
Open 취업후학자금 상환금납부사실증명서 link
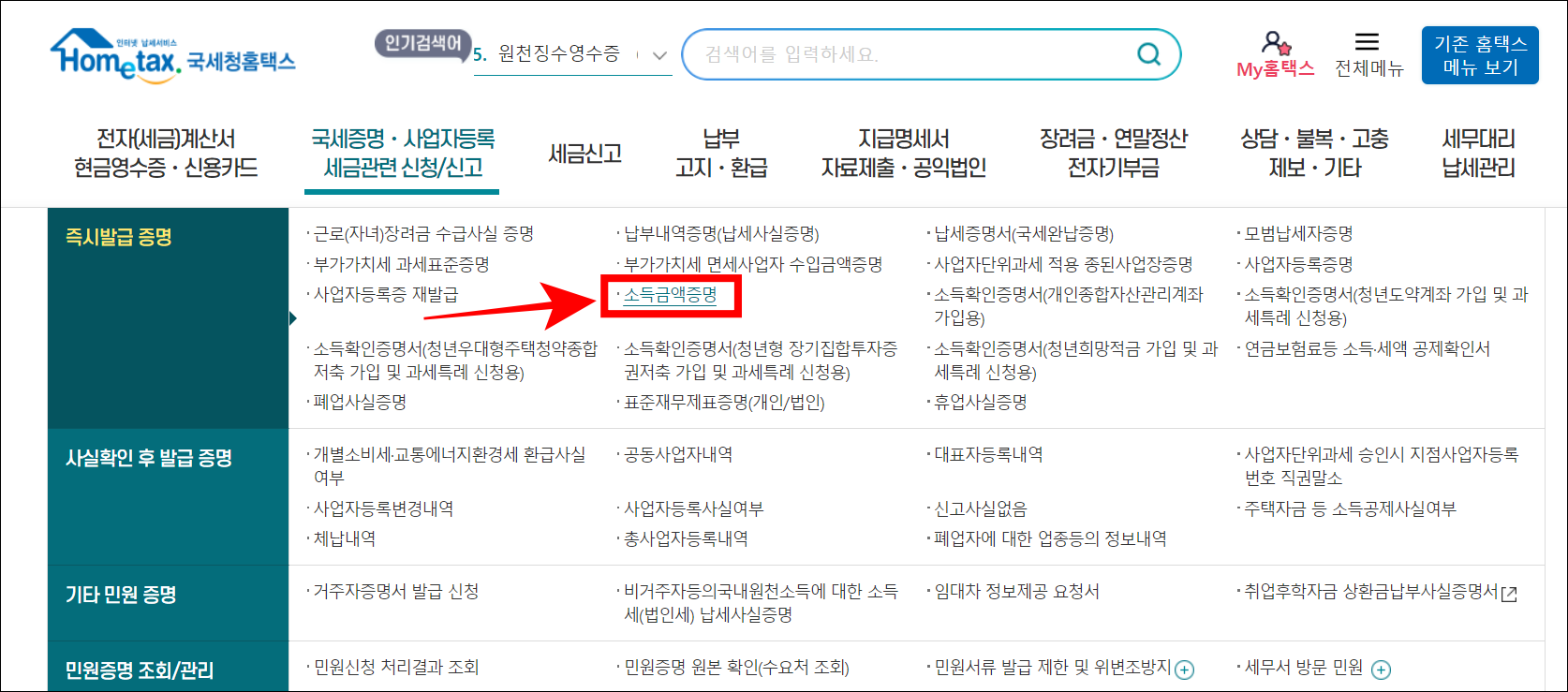tap(1371, 592)
